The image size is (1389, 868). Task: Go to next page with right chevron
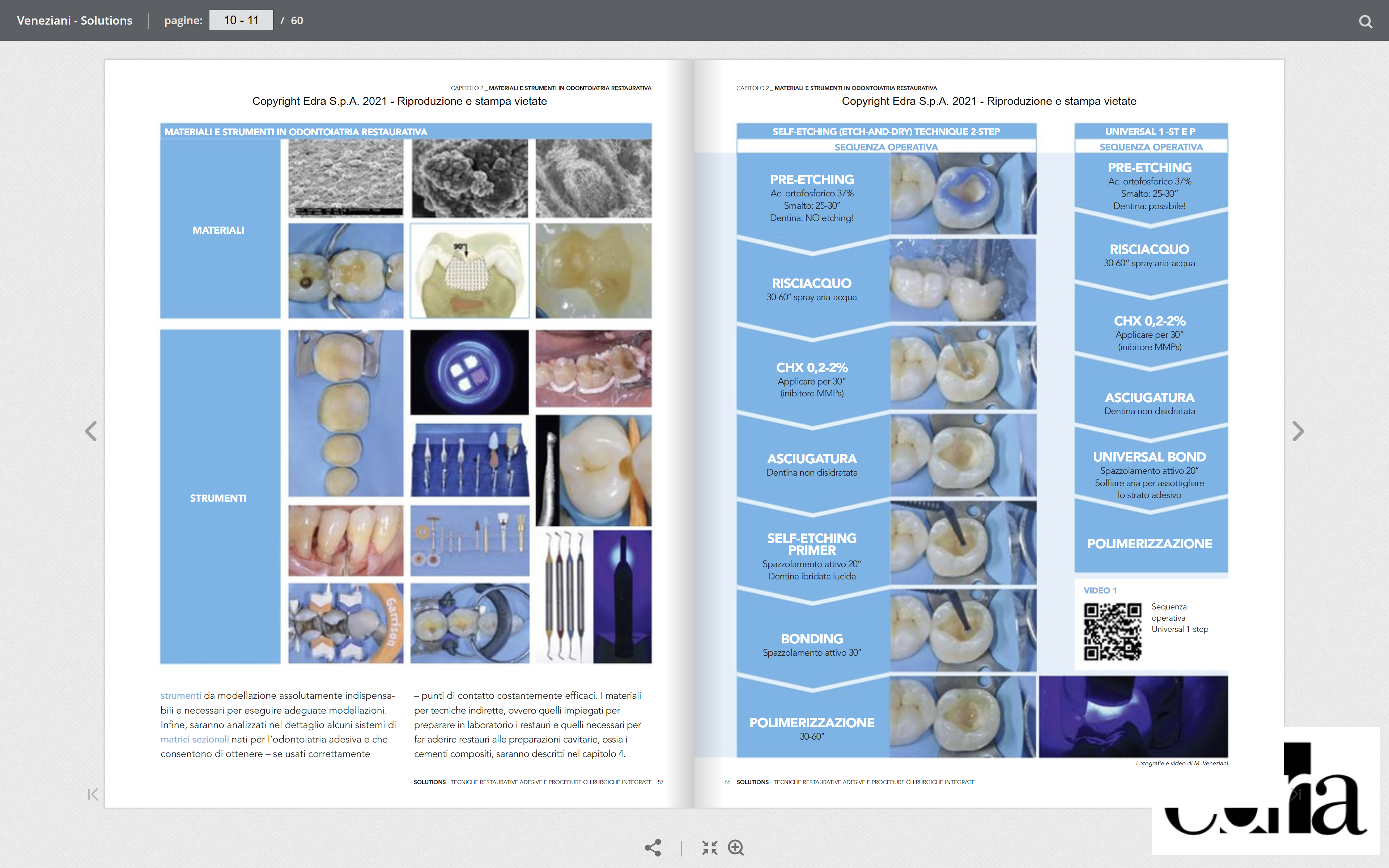click(1298, 431)
